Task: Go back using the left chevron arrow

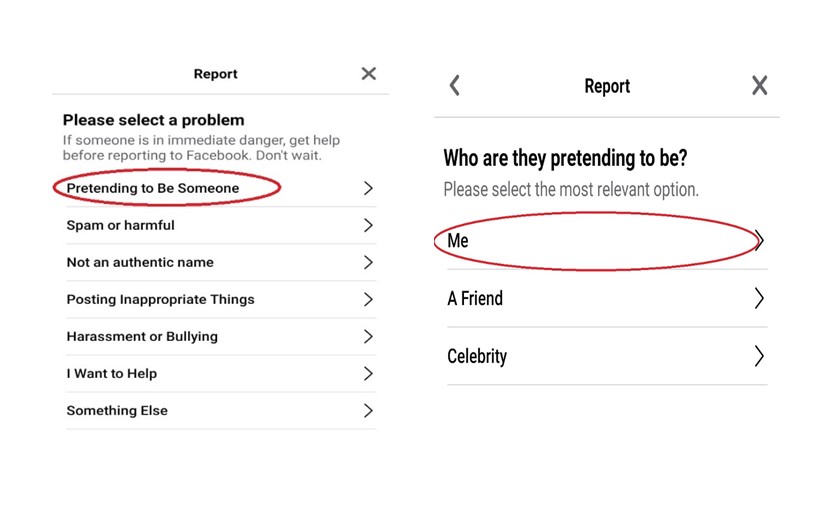Action: (455, 86)
